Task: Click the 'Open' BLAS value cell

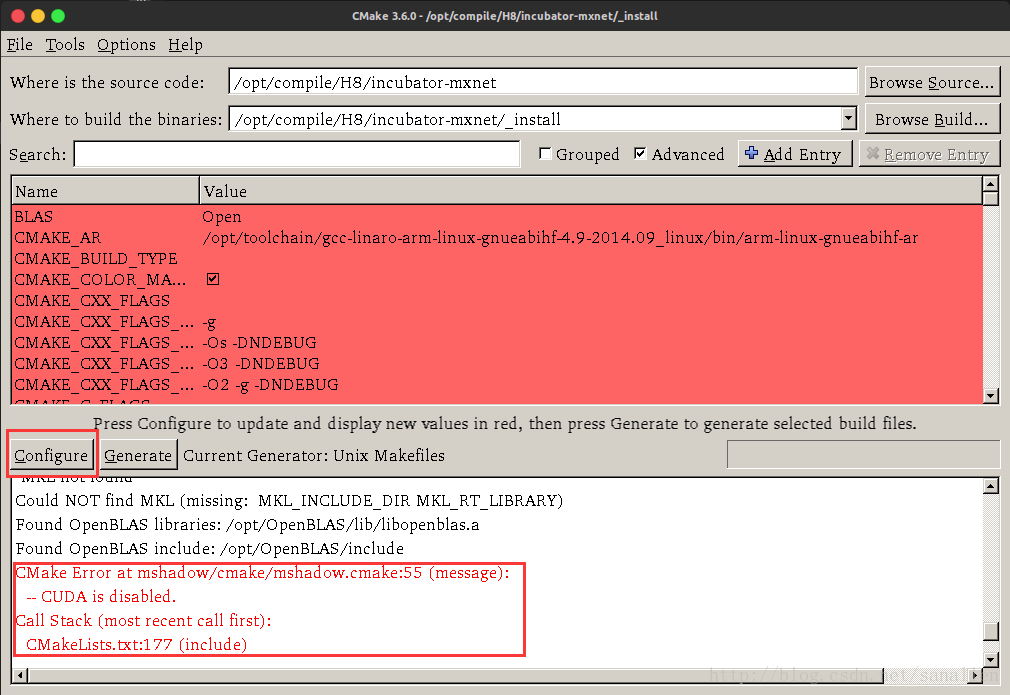Action: pos(222,217)
